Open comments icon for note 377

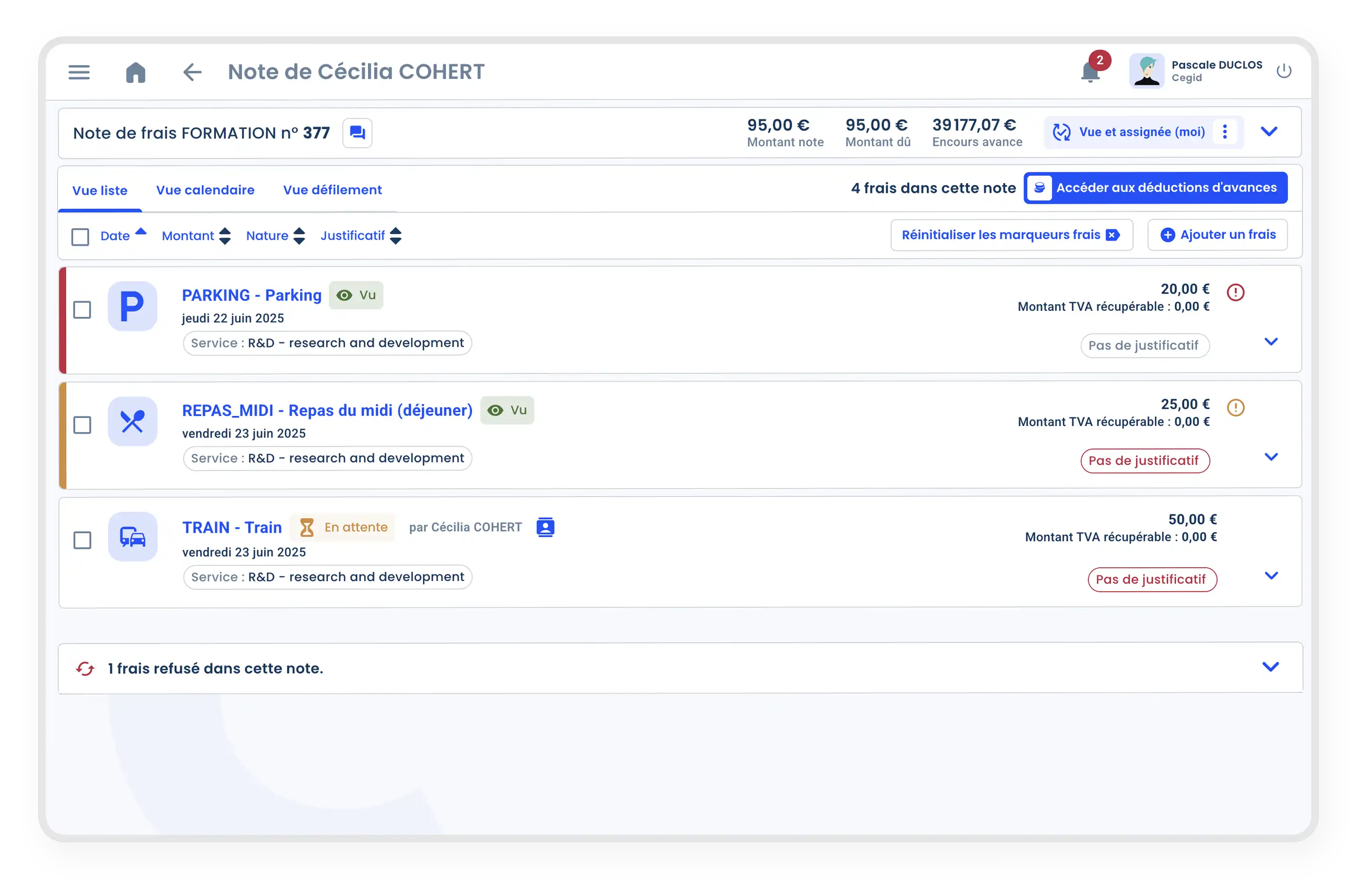click(x=357, y=133)
